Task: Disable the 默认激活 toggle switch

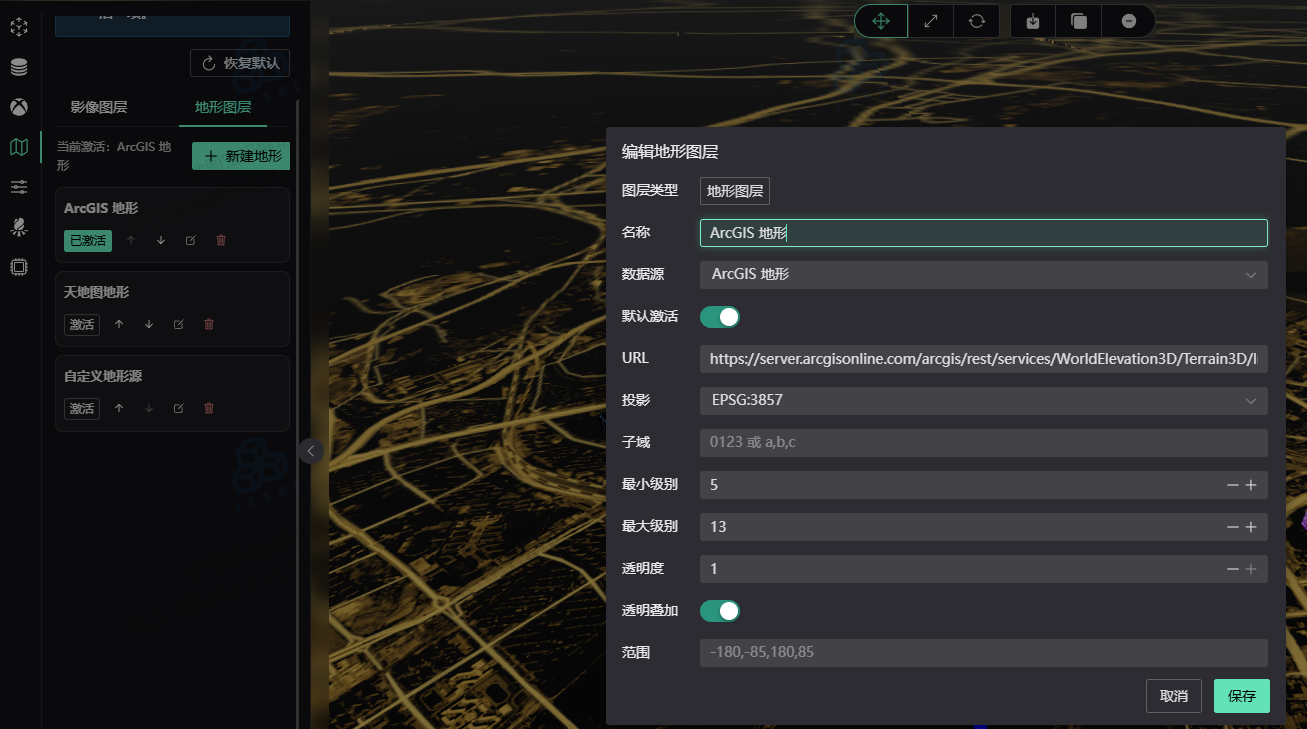Action: 719,316
